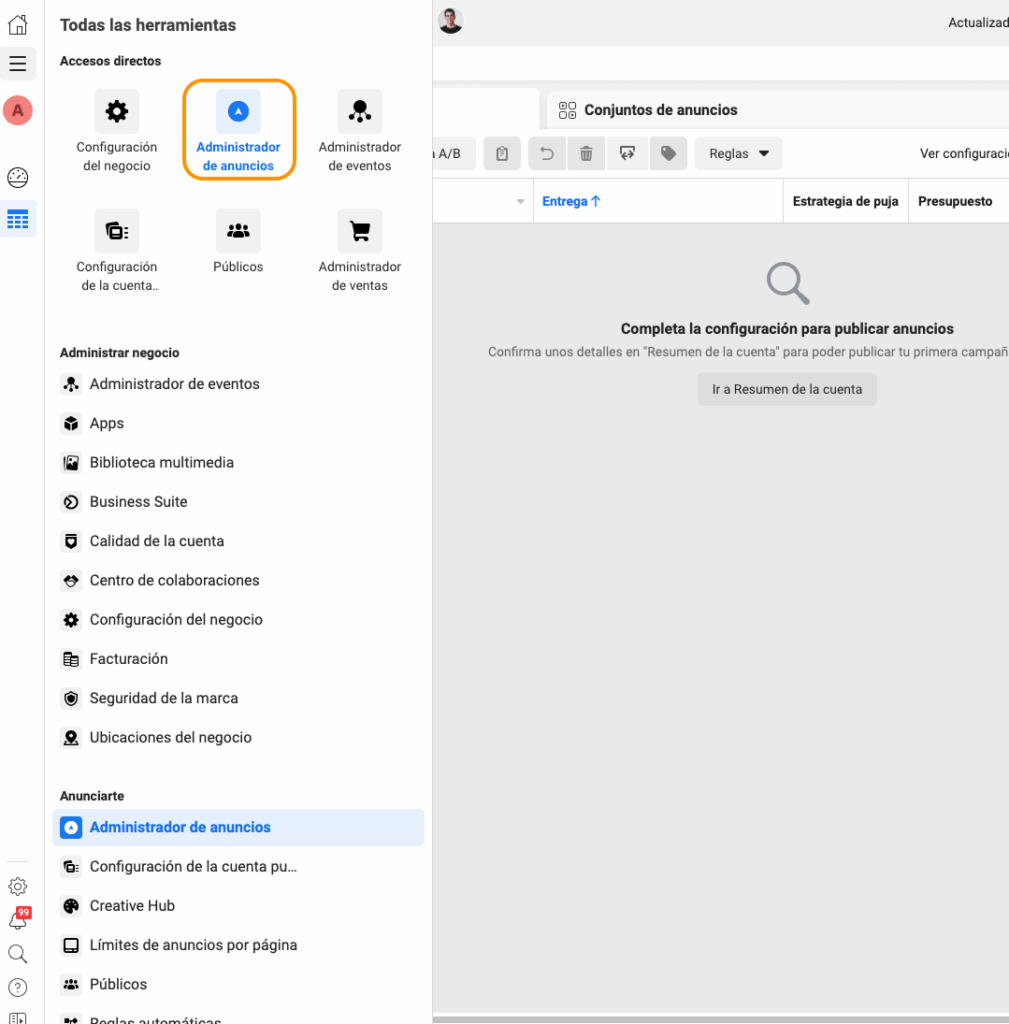Open Configuración del negocio shortcut icon

click(x=117, y=112)
